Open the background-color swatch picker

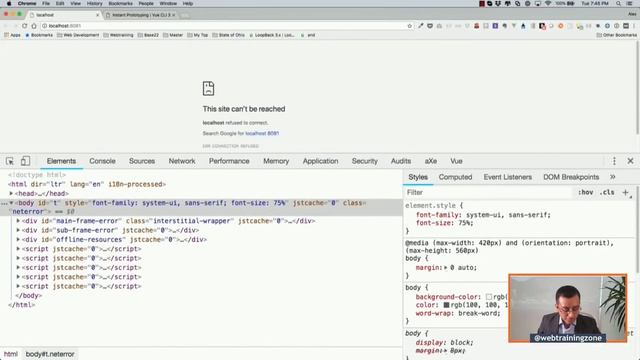tap(489, 297)
